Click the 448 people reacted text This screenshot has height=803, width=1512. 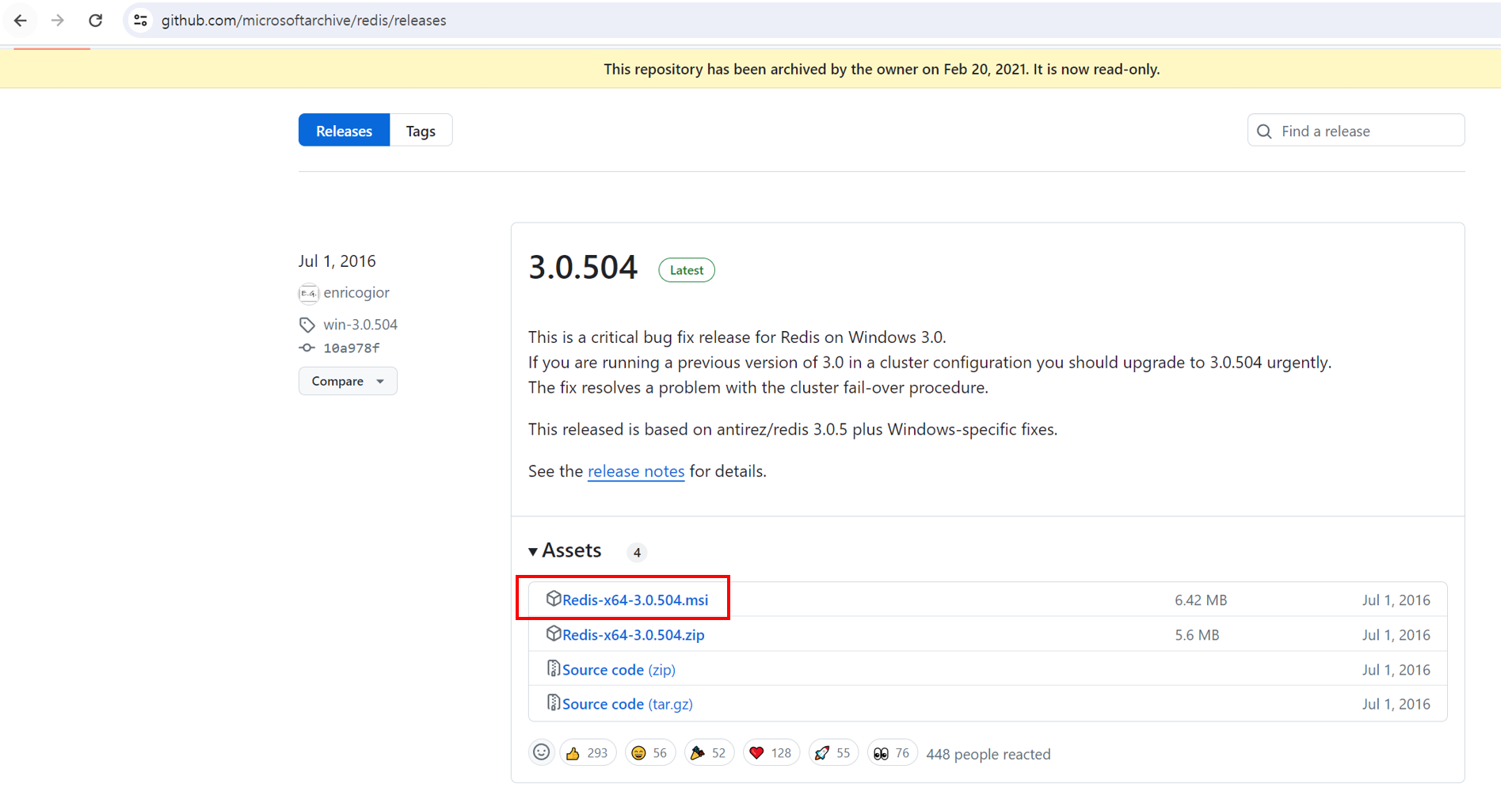click(988, 754)
